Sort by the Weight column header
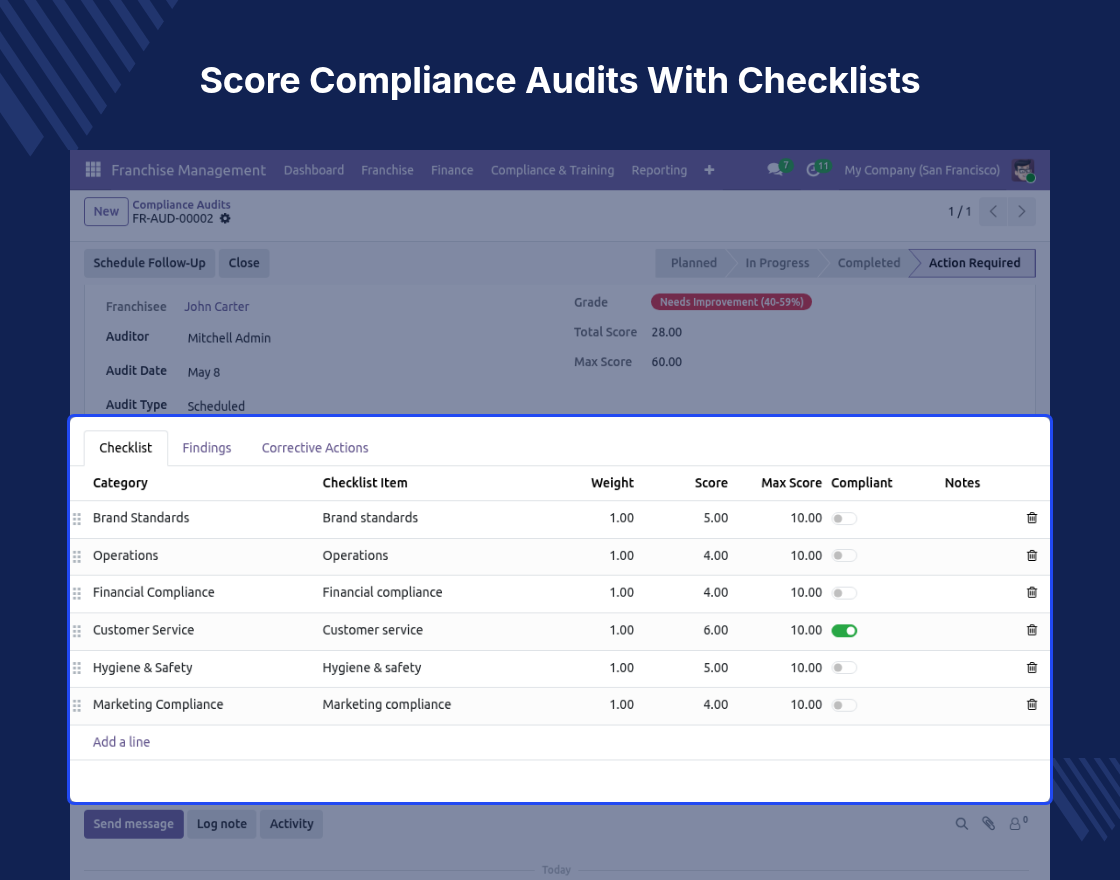Image resolution: width=1120 pixels, height=880 pixels. [x=612, y=483]
